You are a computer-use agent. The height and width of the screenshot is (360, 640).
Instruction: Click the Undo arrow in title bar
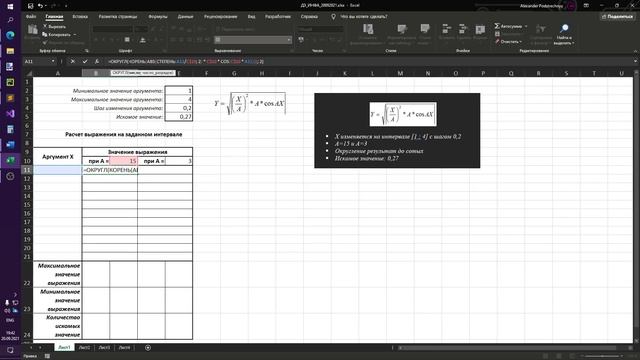coord(40,6)
